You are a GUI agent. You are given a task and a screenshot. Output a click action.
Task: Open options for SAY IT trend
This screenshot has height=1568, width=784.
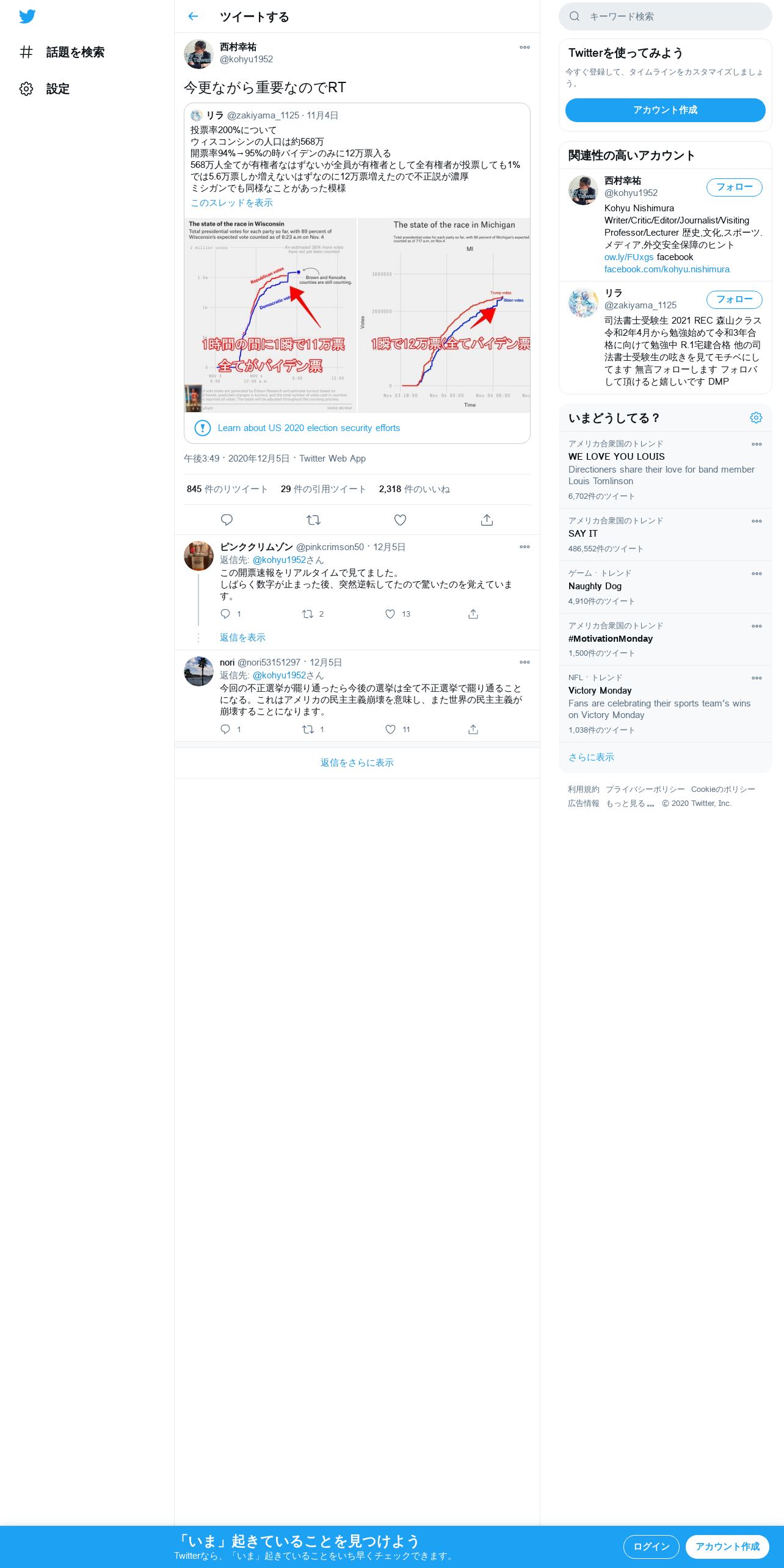[757, 521]
